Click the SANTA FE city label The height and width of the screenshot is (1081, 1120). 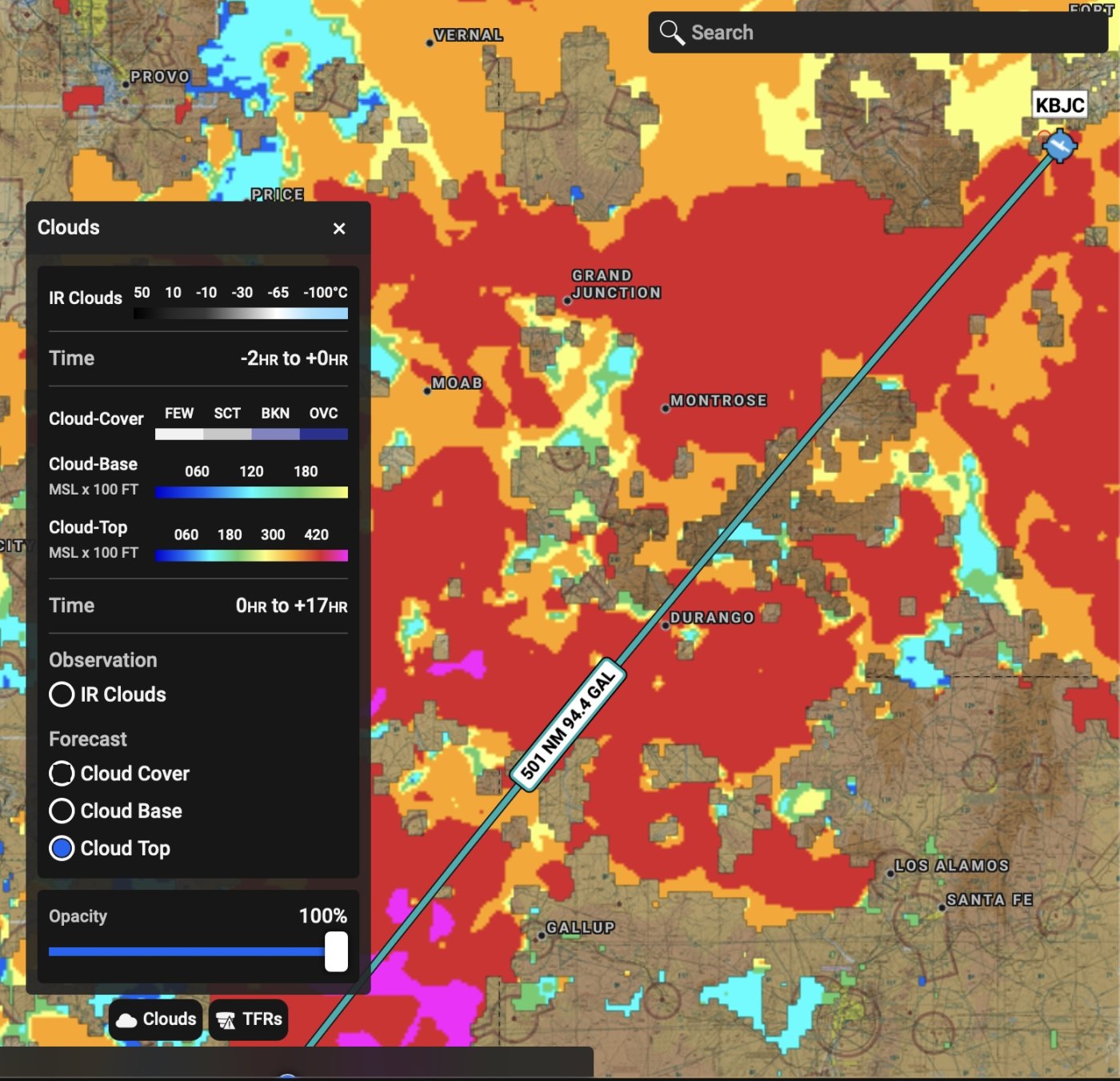[990, 900]
